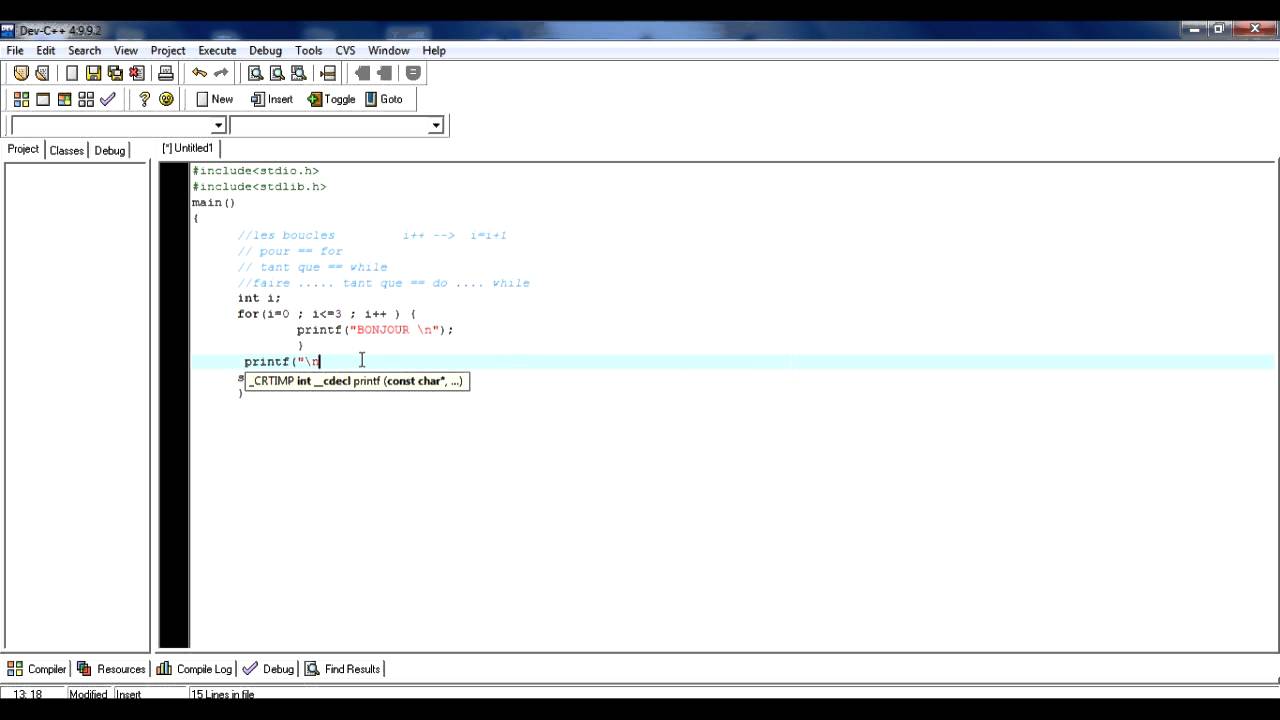The image size is (1280, 720).
Task: Open the View menu
Action: coord(126,50)
